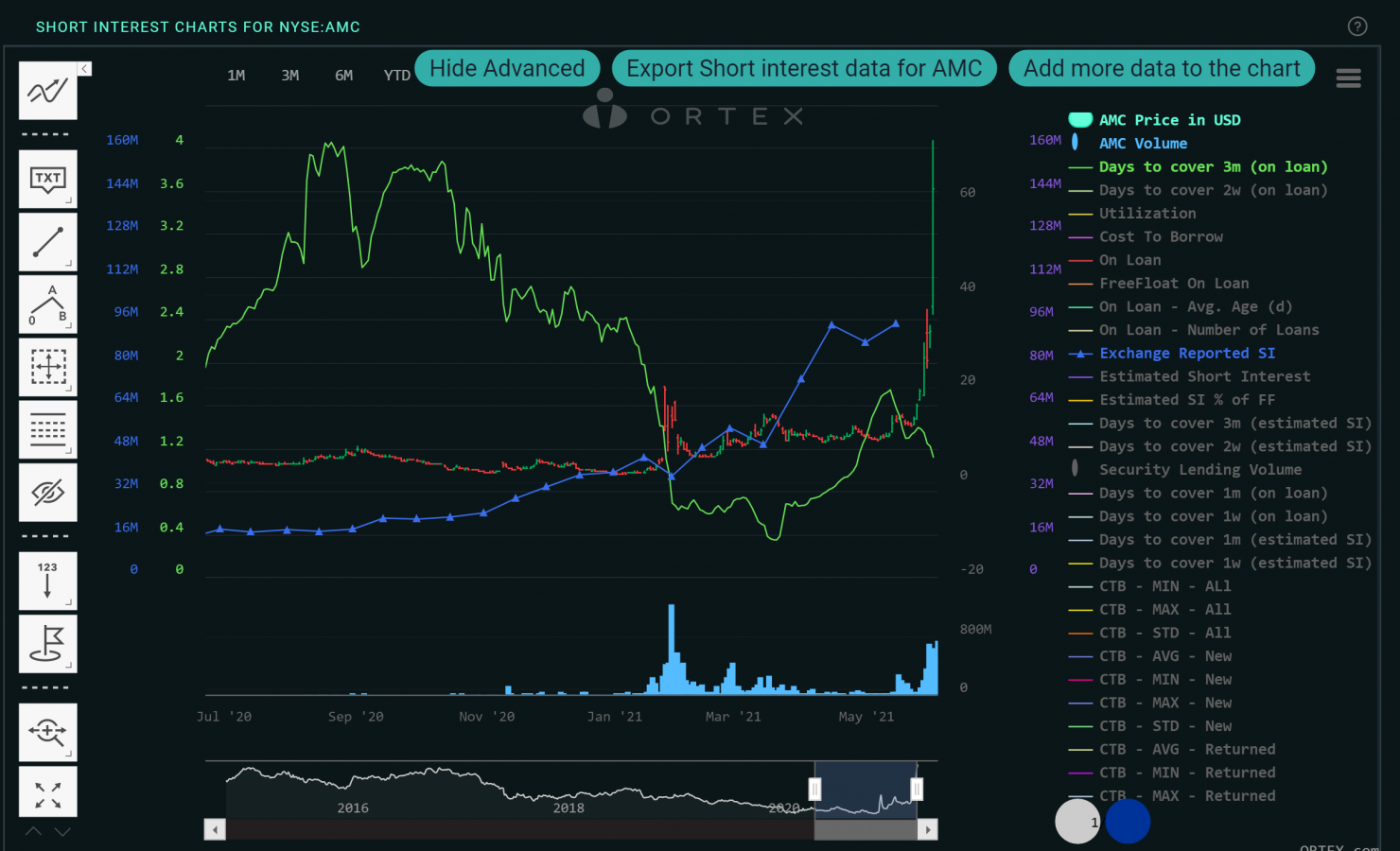Viewport: 1400px width, 851px height.
Task: Open the hamburger chart menu
Action: (1348, 78)
